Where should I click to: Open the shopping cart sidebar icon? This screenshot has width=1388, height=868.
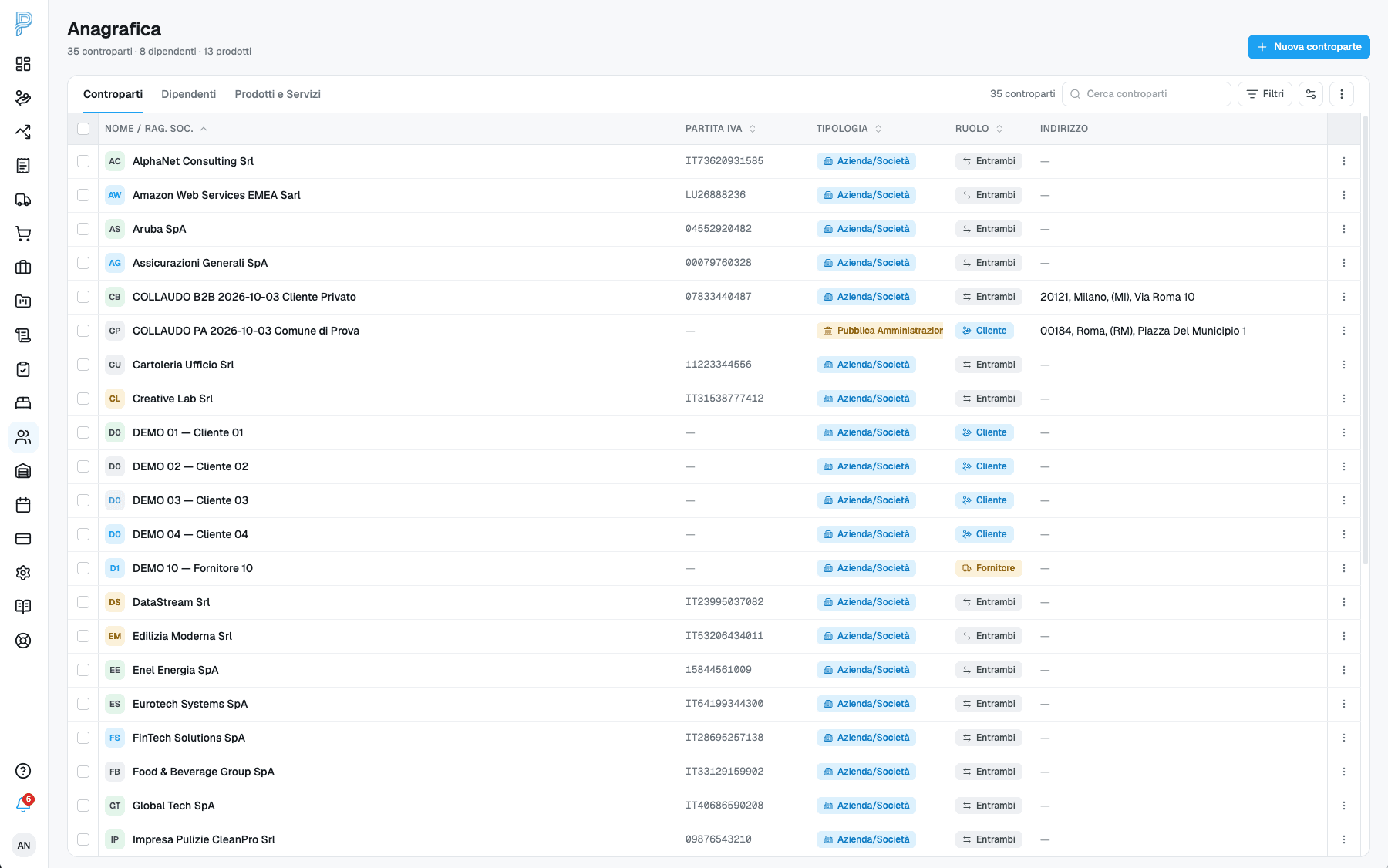click(x=23, y=234)
